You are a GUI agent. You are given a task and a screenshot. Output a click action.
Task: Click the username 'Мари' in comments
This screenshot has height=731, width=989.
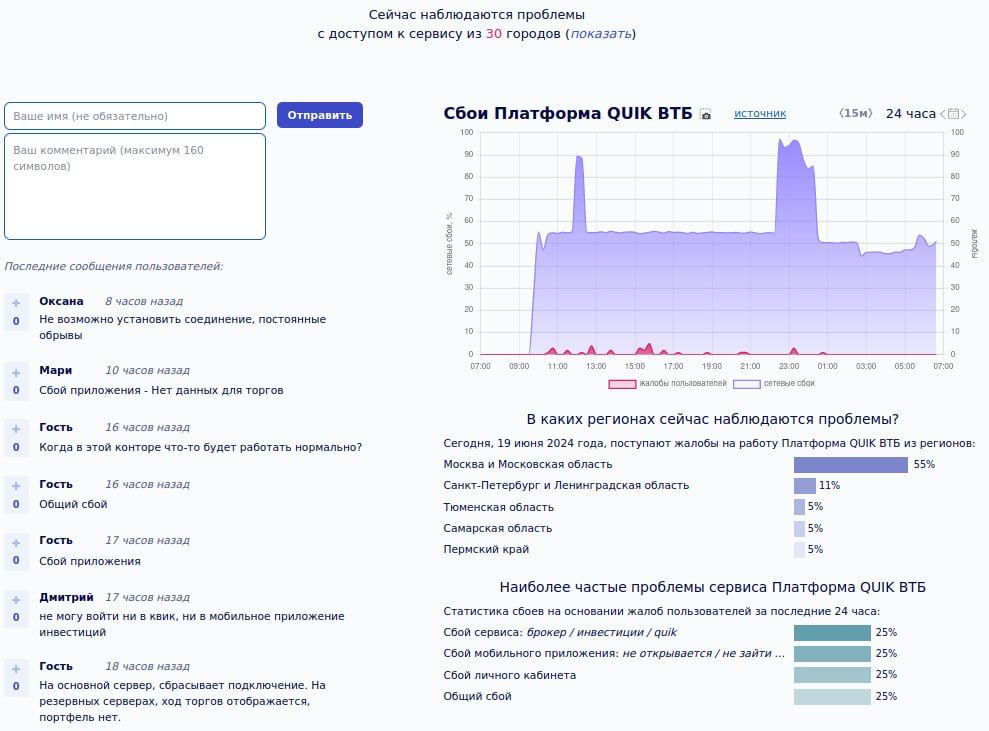pyautogui.click(x=56, y=370)
